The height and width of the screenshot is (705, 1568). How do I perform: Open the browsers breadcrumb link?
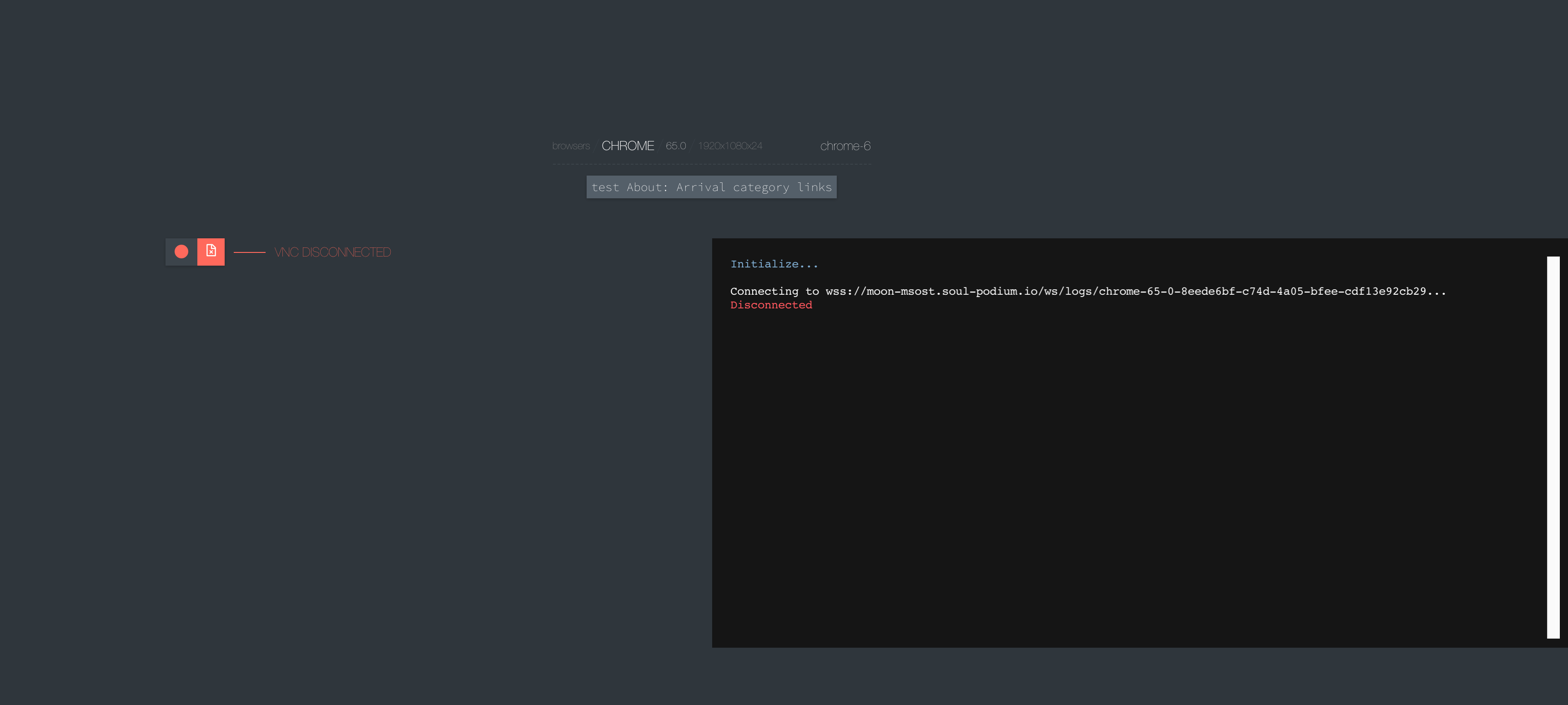tap(571, 146)
